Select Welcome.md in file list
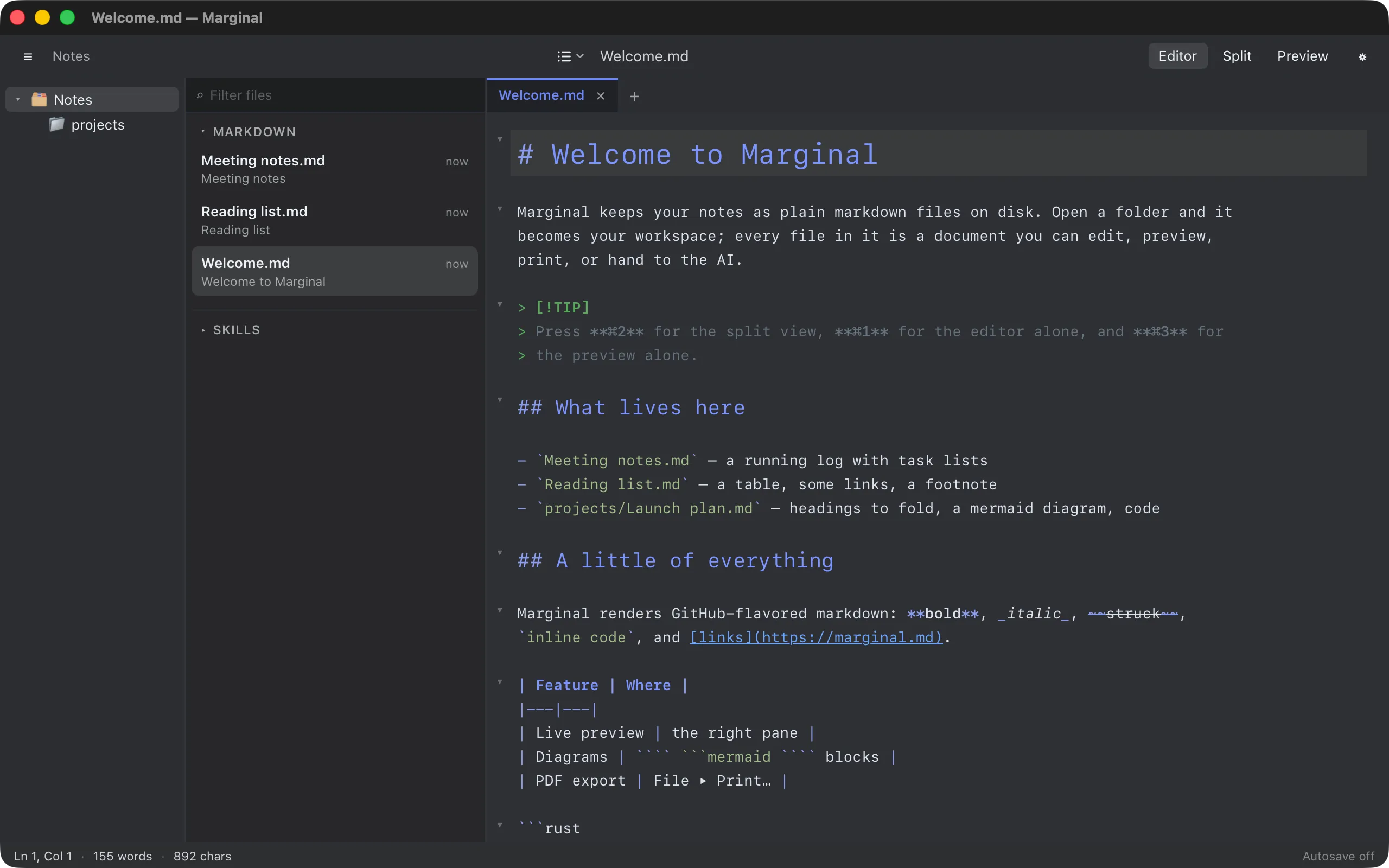The width and height of the screenshot is (1389, 868). pyautogui.click(x=335, y=272)
